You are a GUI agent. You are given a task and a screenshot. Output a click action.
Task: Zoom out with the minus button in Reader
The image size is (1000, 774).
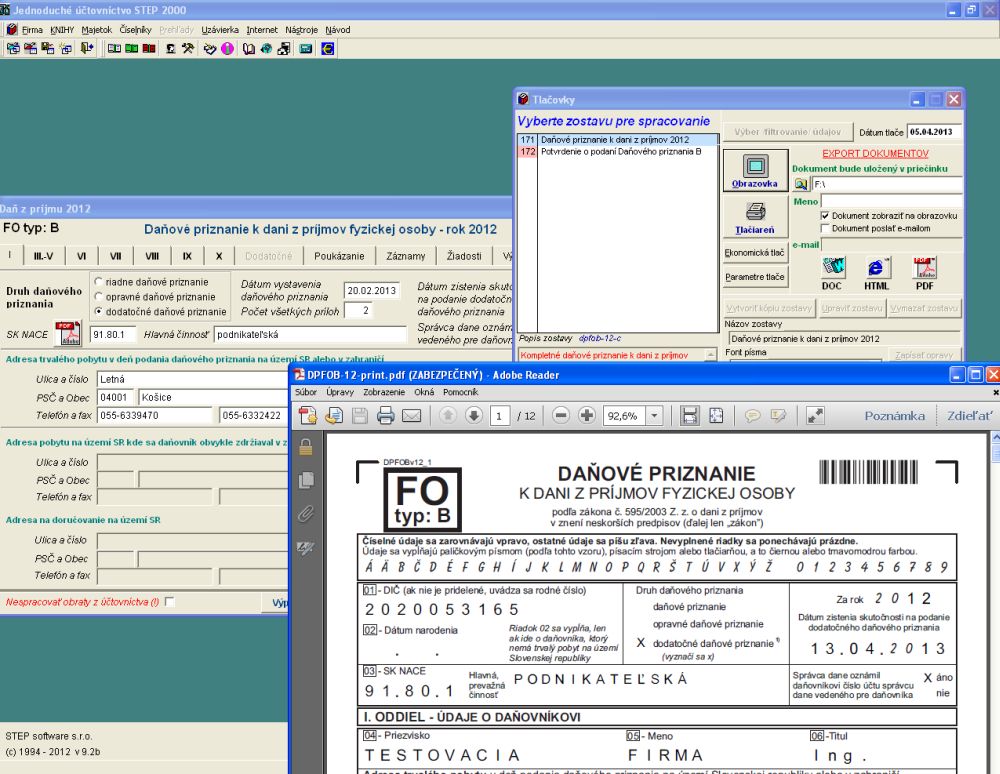point(561,416)
